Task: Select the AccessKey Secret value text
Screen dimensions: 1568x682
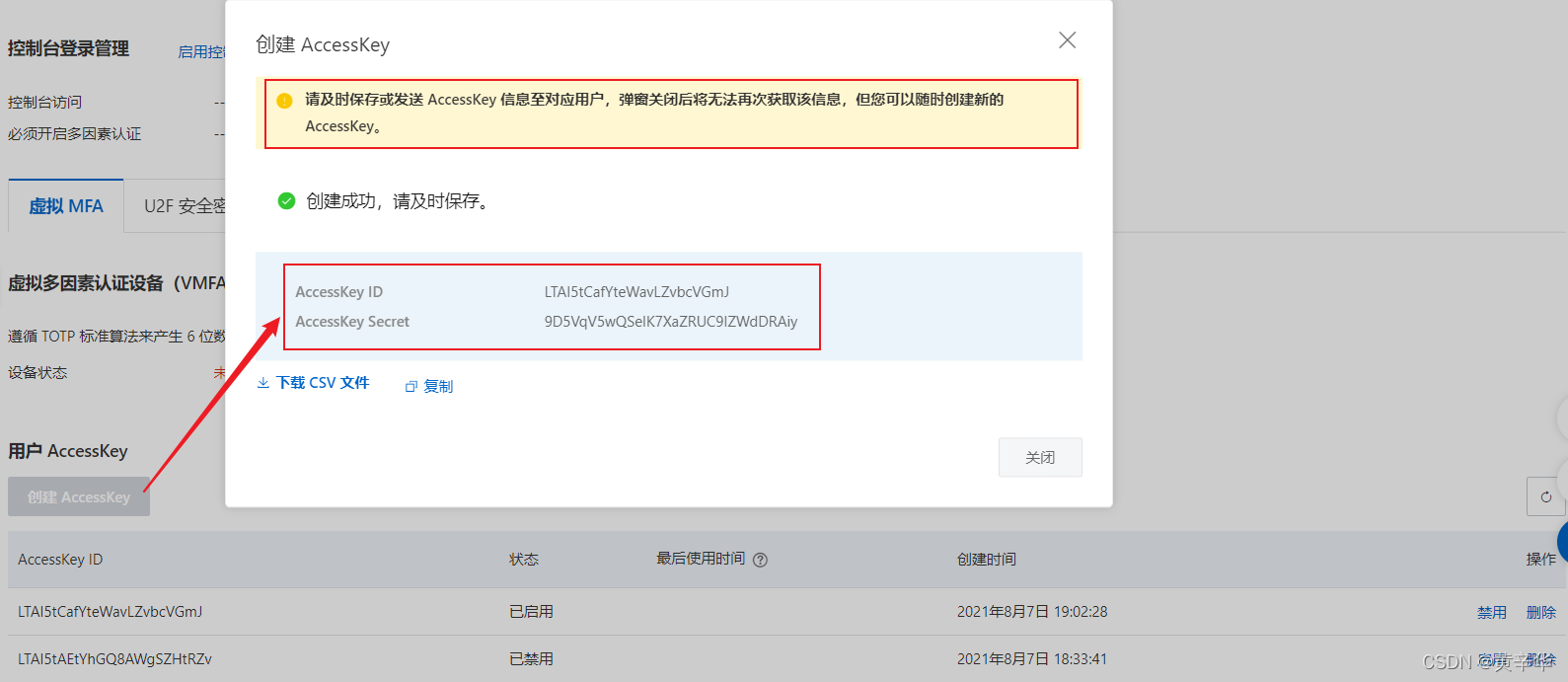Action: (x=671, y=322)
